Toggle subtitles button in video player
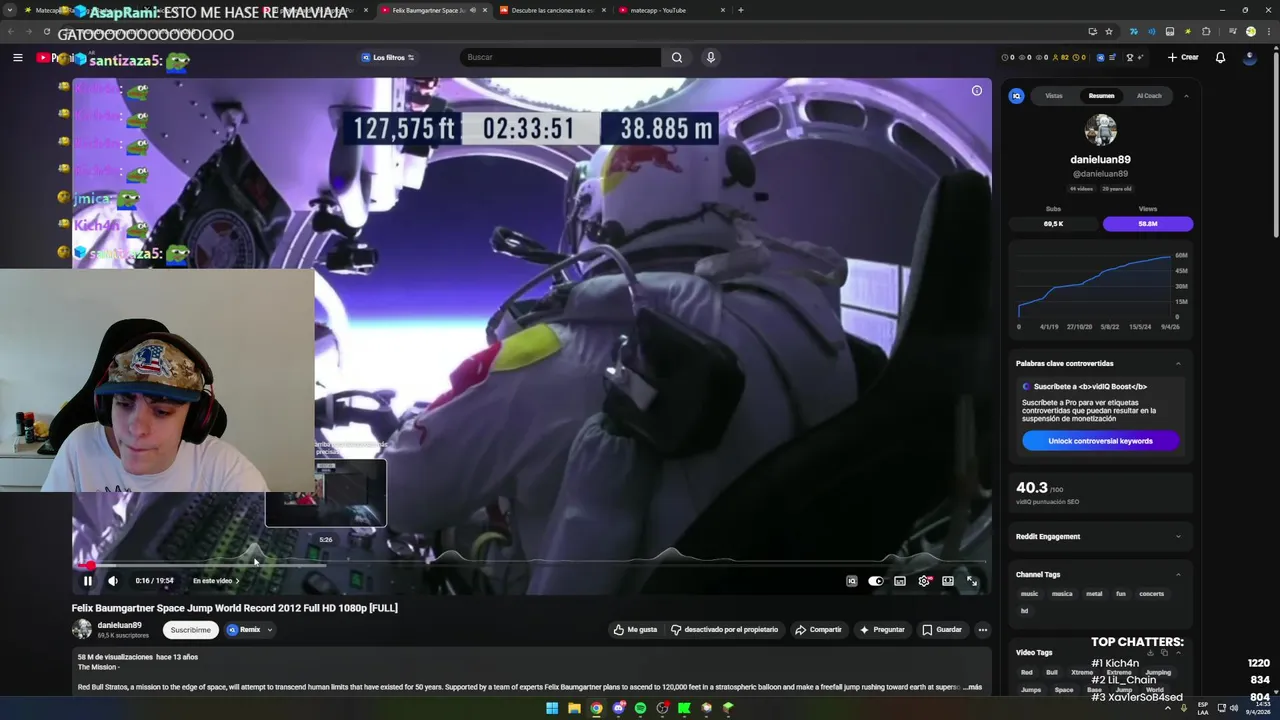 point(900,581)
